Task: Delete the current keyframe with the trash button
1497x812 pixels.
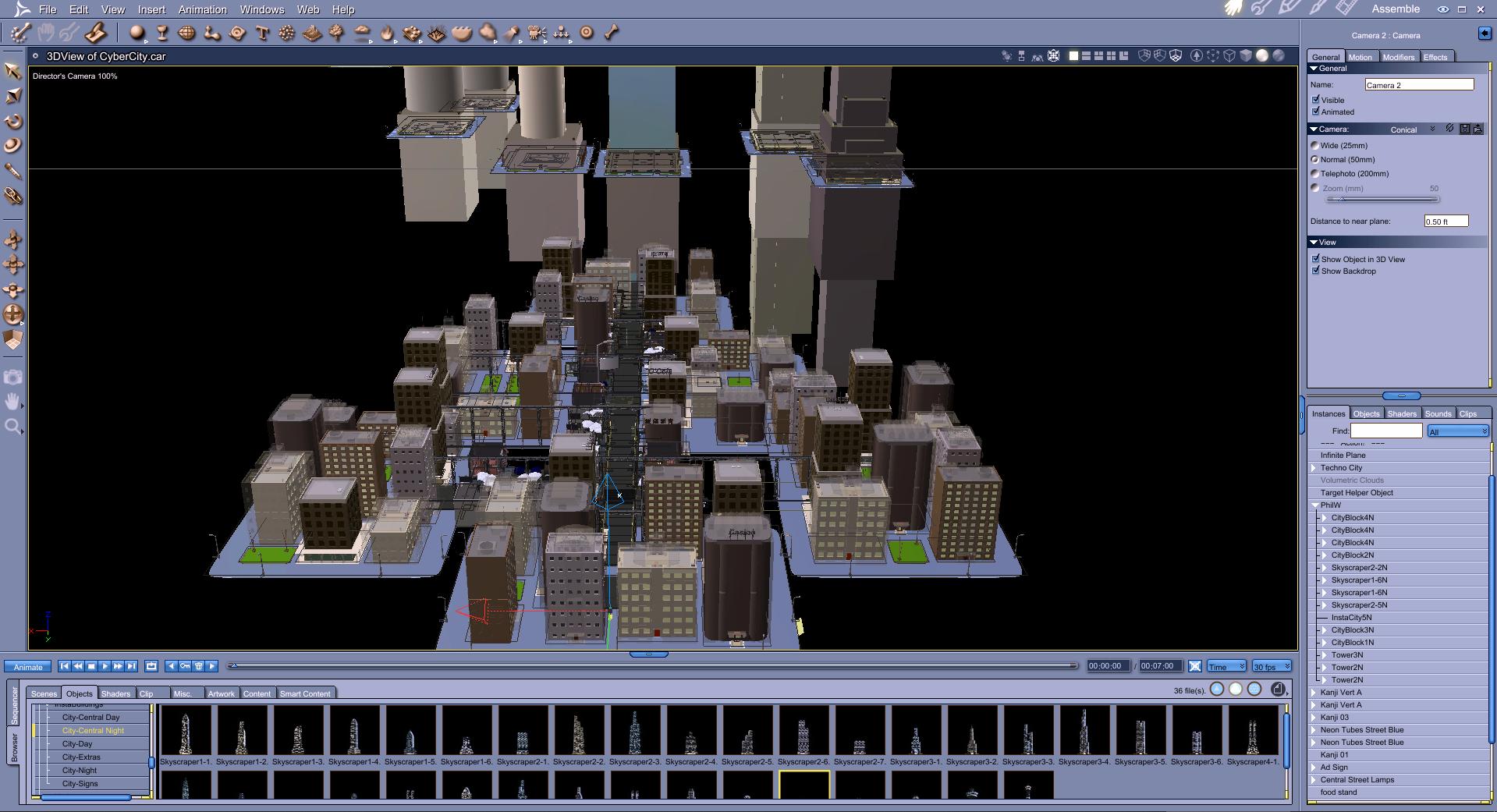Action: [198, 666]
